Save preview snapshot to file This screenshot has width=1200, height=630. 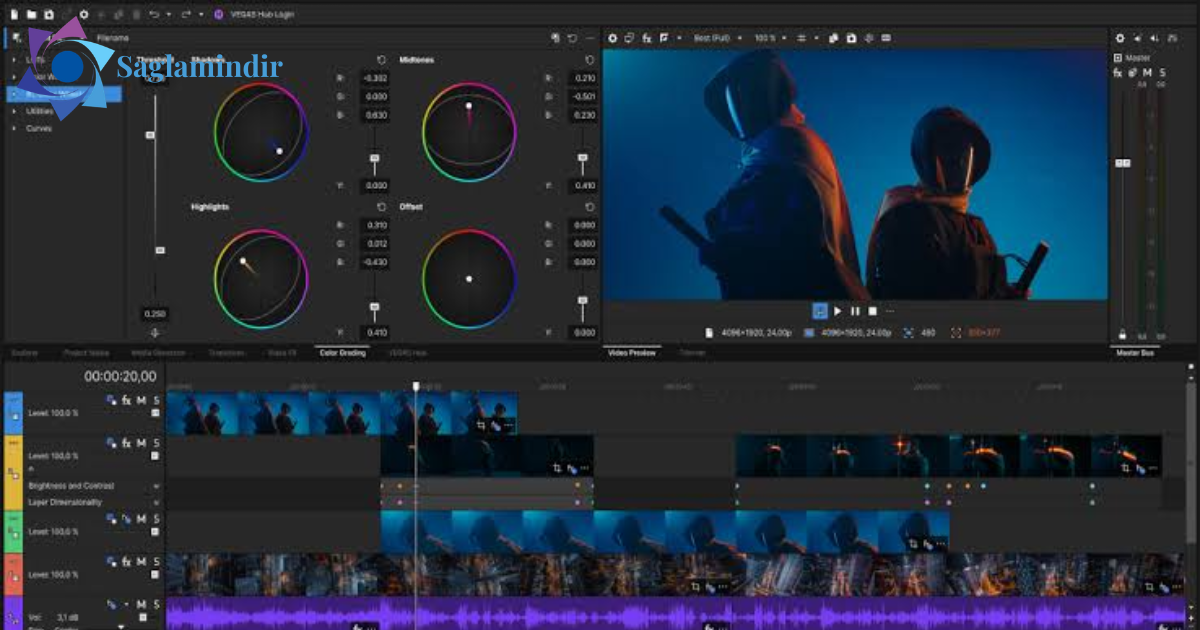[x=851, y=38]
